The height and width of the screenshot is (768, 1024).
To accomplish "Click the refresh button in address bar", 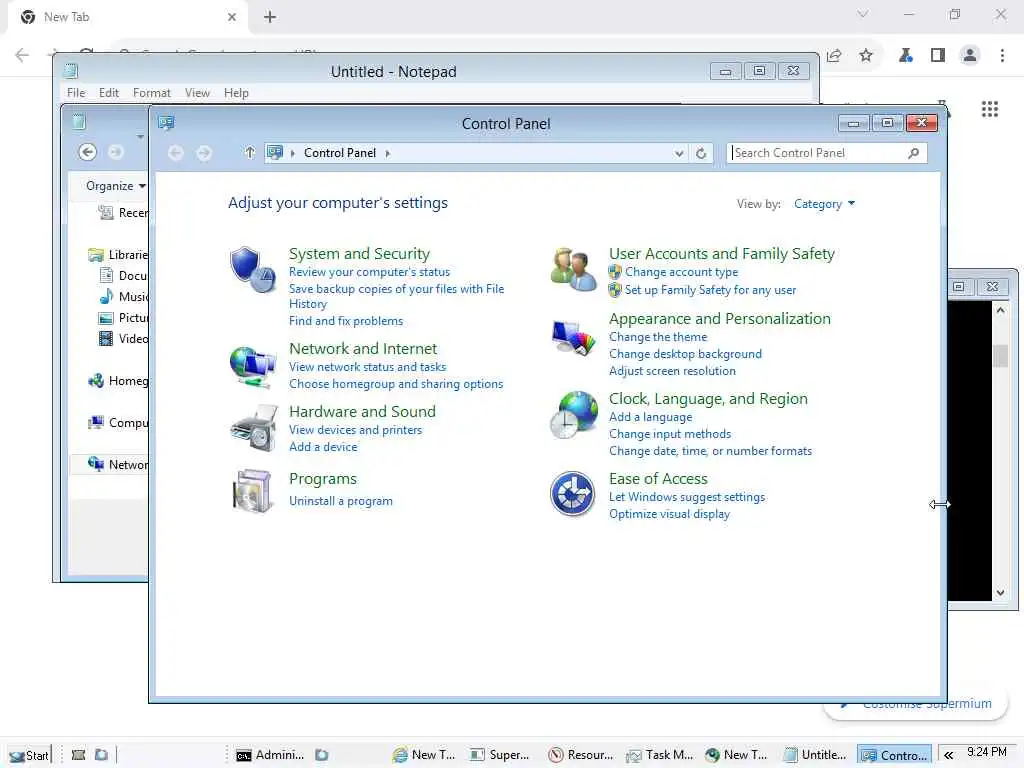I will (701, 153).
